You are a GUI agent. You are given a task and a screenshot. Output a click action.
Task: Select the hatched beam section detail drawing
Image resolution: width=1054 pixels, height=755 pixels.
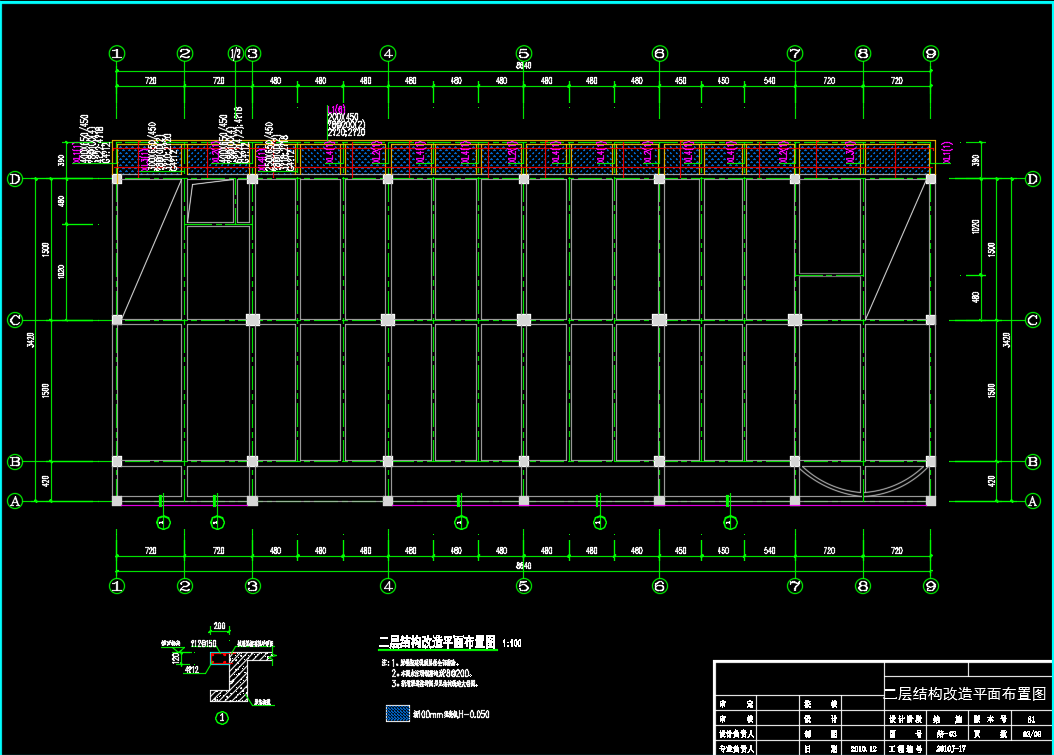click(x=240, y=670)
